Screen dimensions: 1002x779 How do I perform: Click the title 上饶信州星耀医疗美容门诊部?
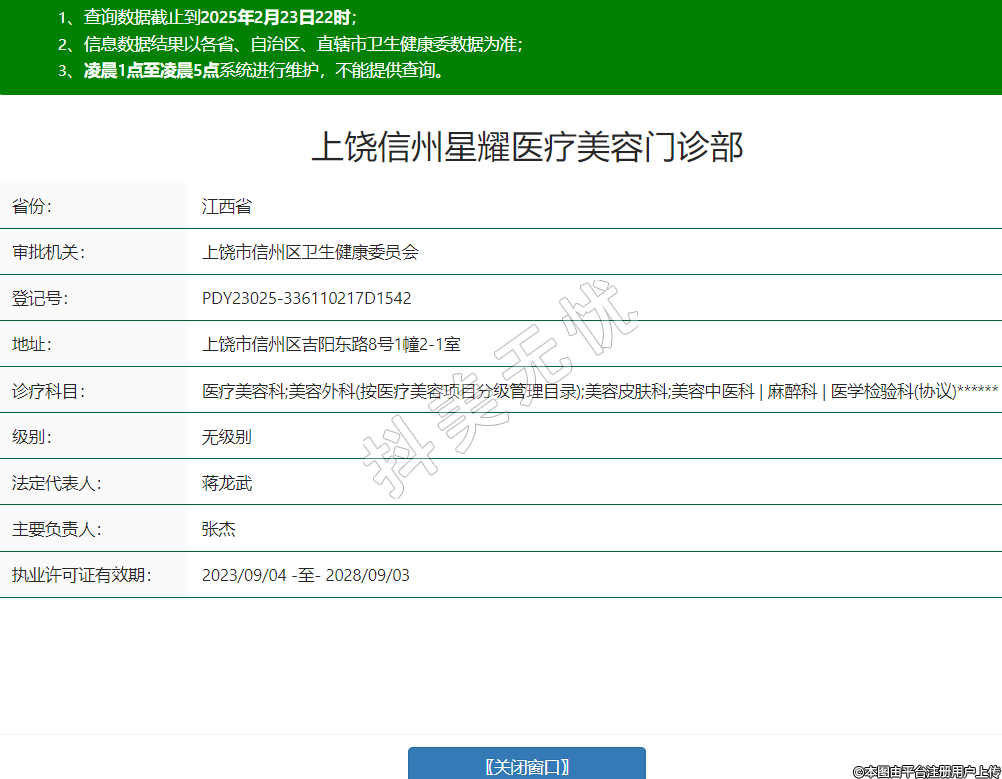click(x=527, y=147)
